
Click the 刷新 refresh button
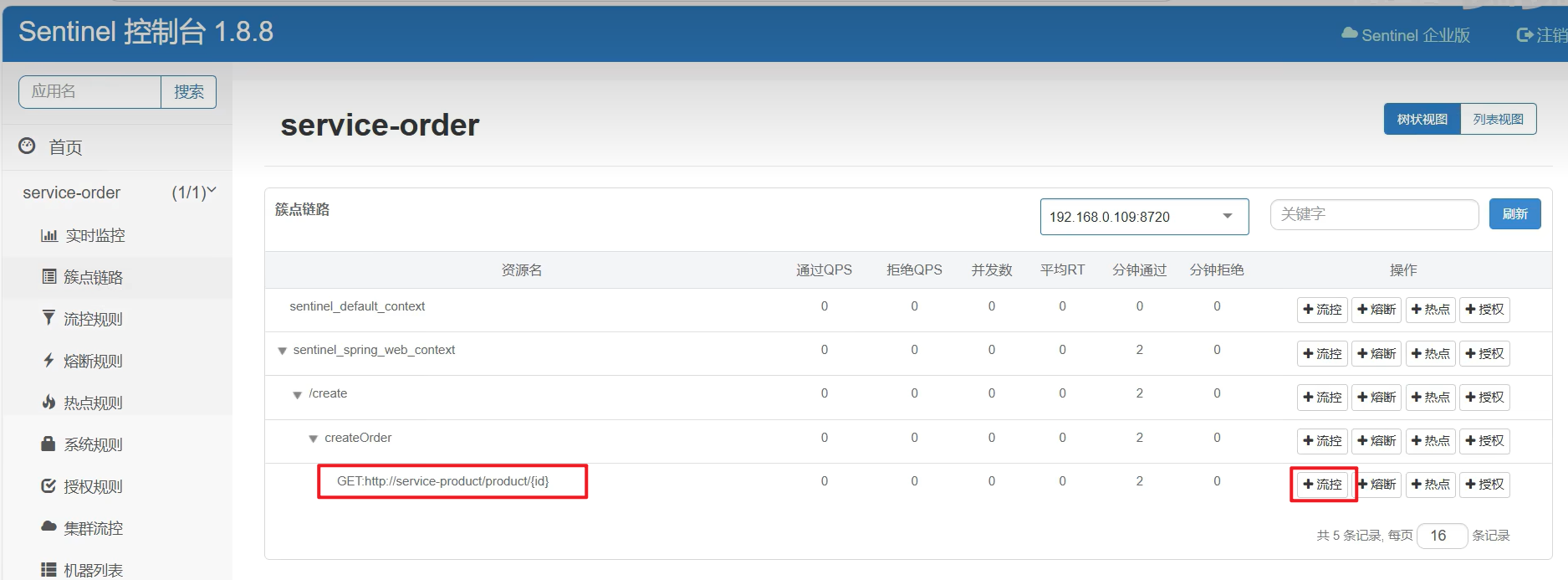[x=1514, y=213]
